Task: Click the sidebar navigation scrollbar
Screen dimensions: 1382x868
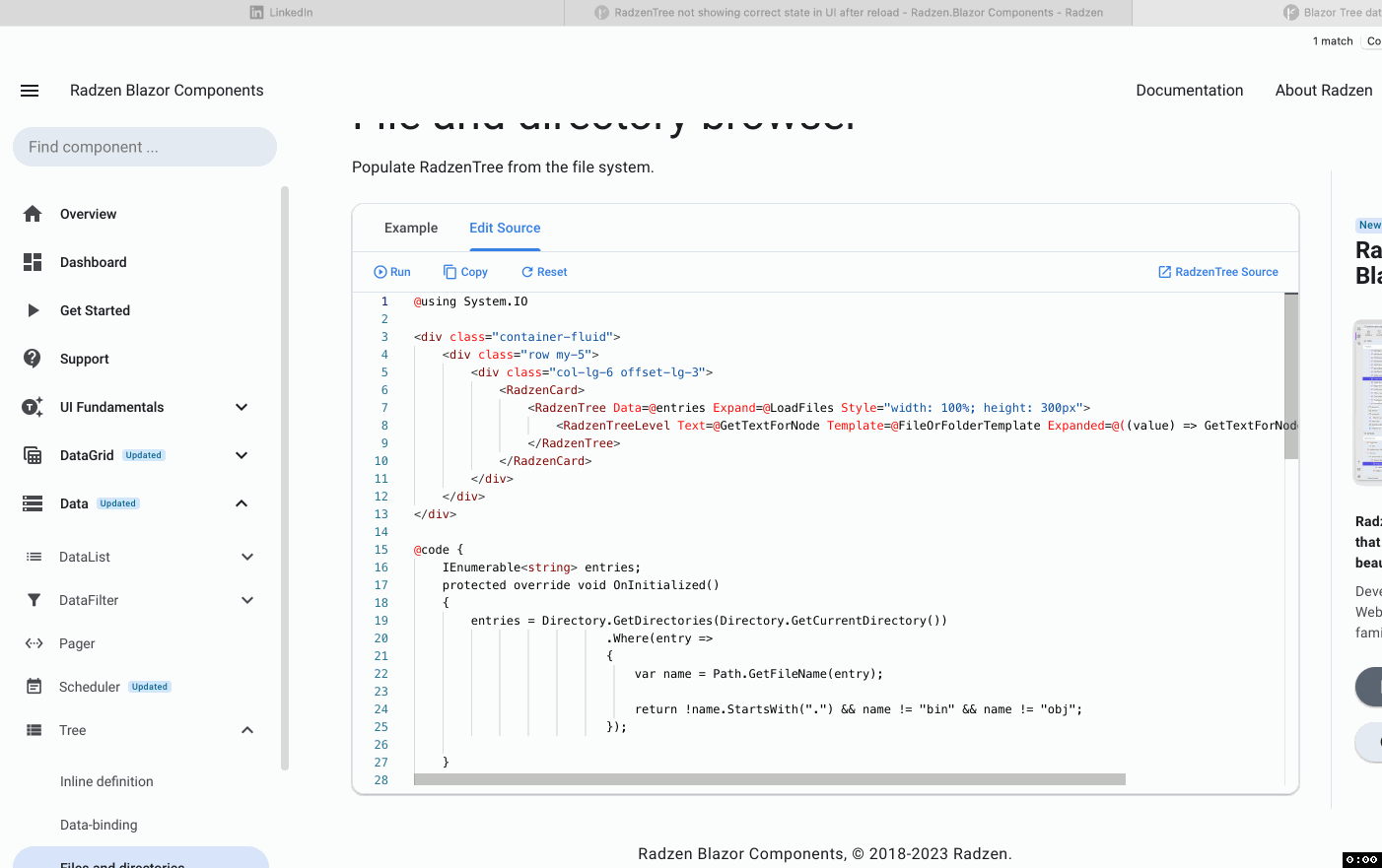Action: [x=285, y=478]
